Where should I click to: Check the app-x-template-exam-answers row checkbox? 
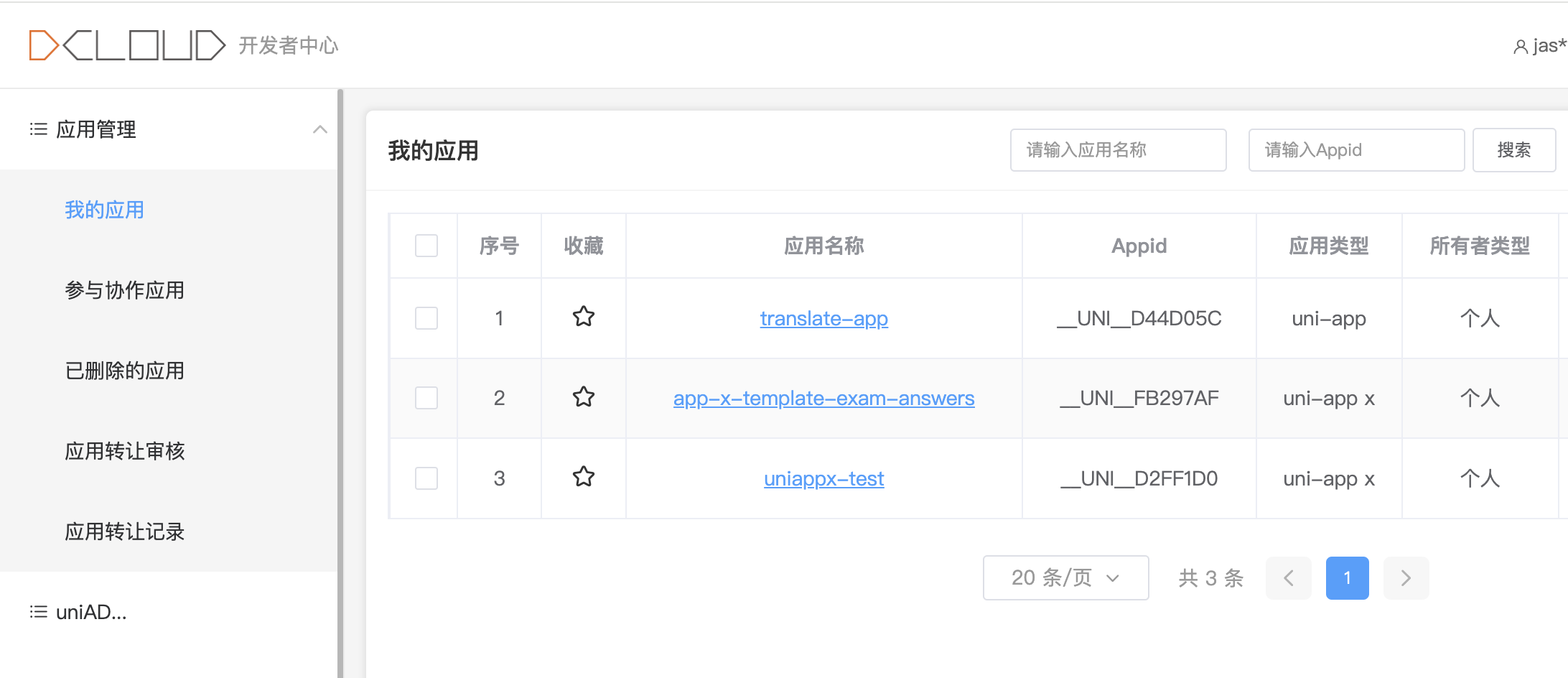[x=426, y=398]
